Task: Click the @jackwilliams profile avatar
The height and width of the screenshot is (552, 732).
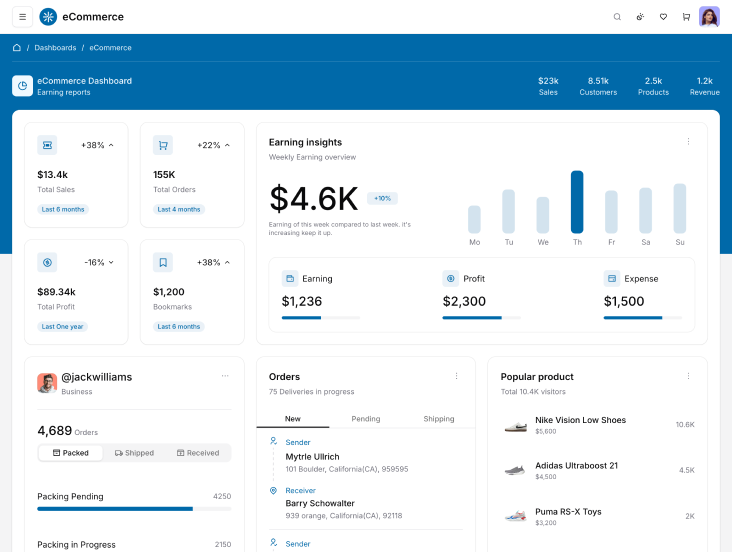Action: click(47, 383)
